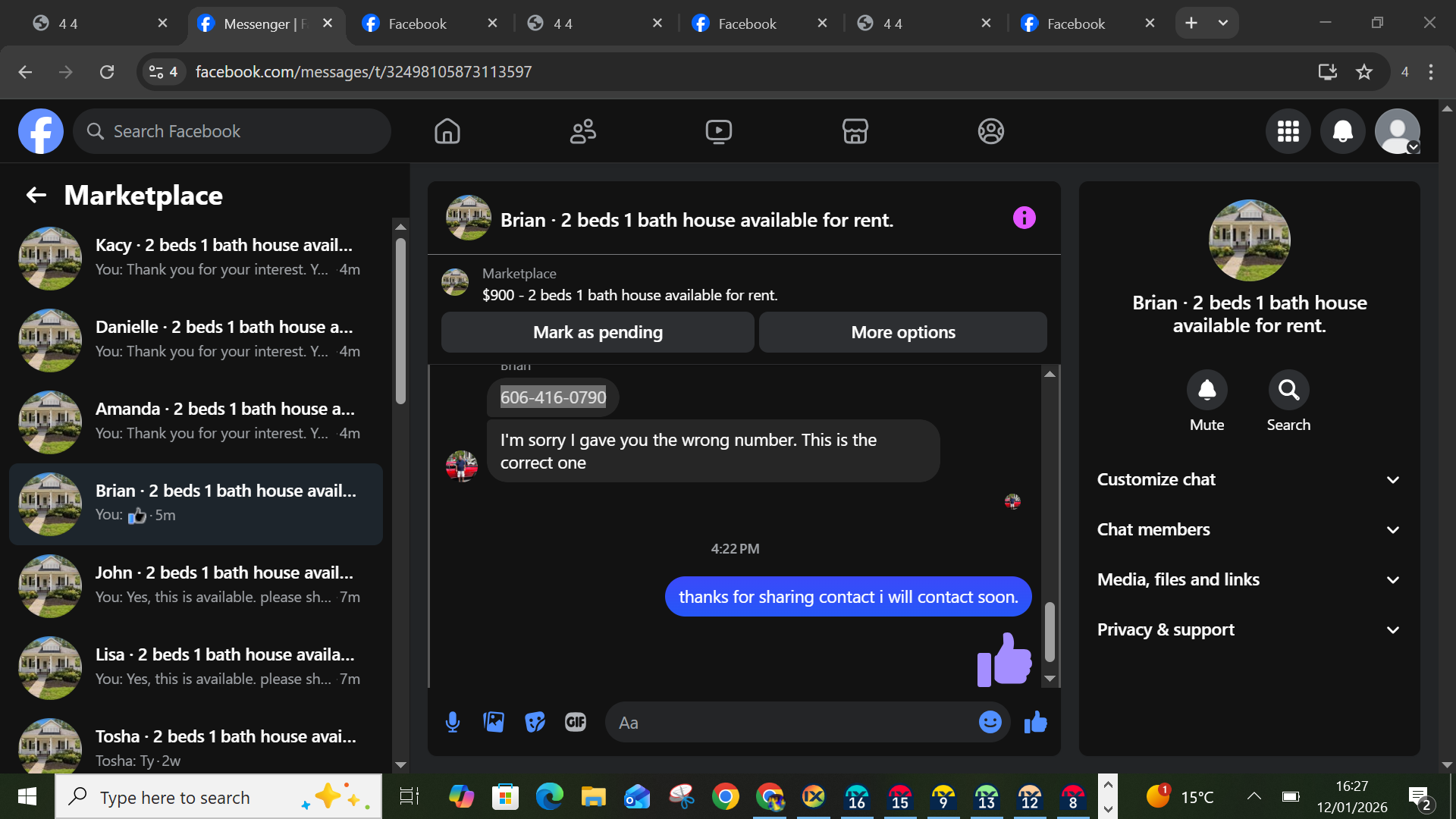Search within this conversation
This screenshot has height=819, width=1456.
1288,390
